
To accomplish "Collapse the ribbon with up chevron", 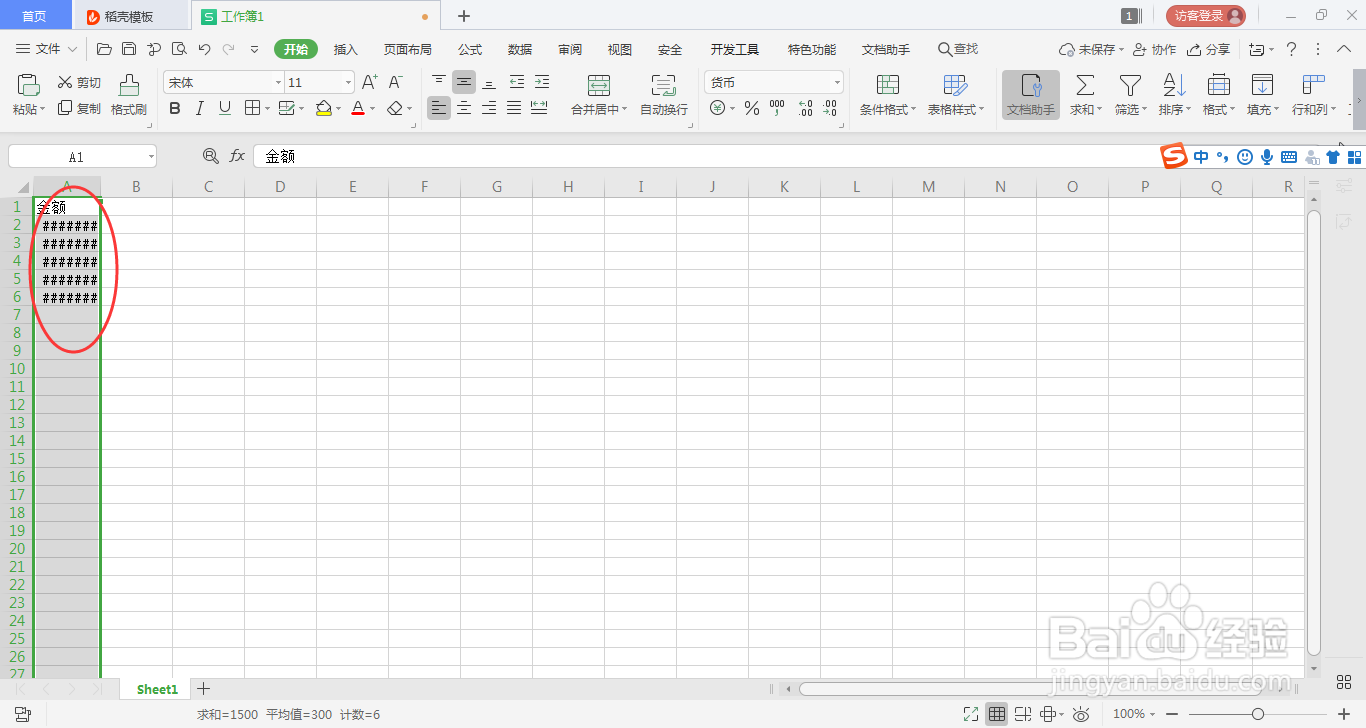I will [1343, 49].
